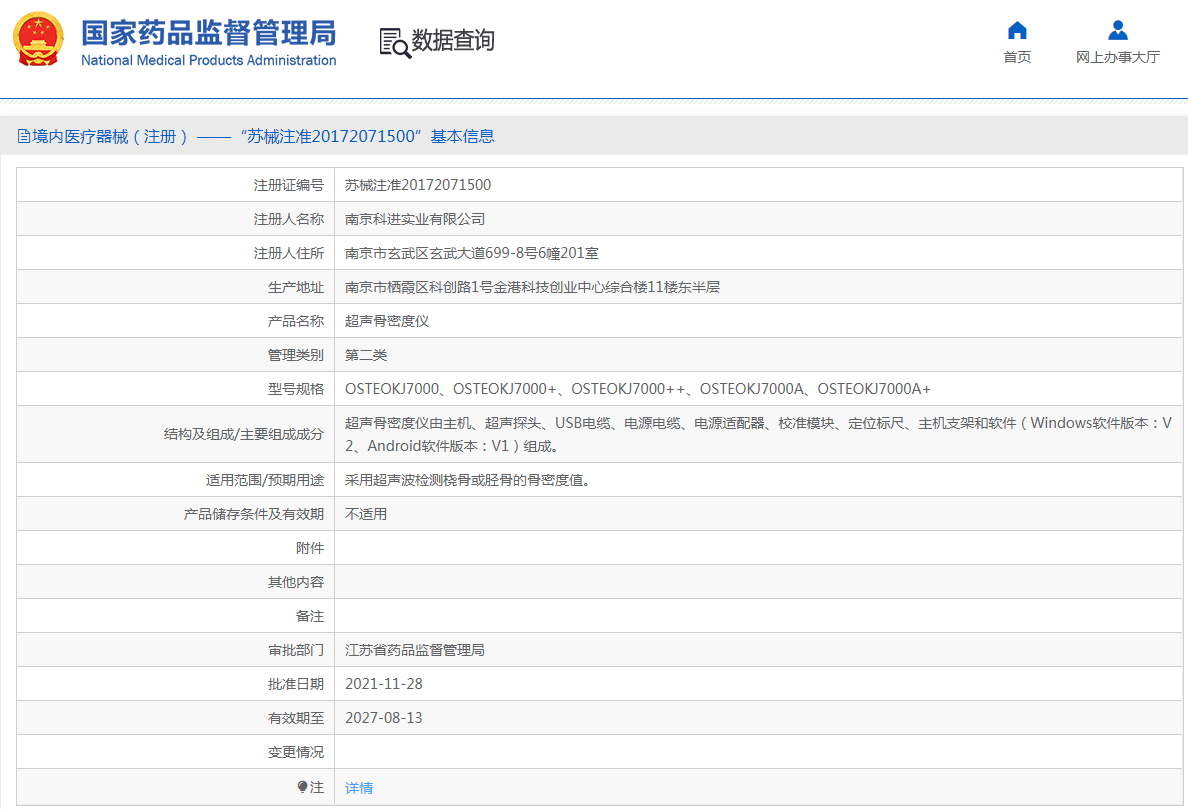Viewport: 1188px width, 809px height.
Task: Select approving department 江苏省药品监督管理局
Action: pos(415,650)
